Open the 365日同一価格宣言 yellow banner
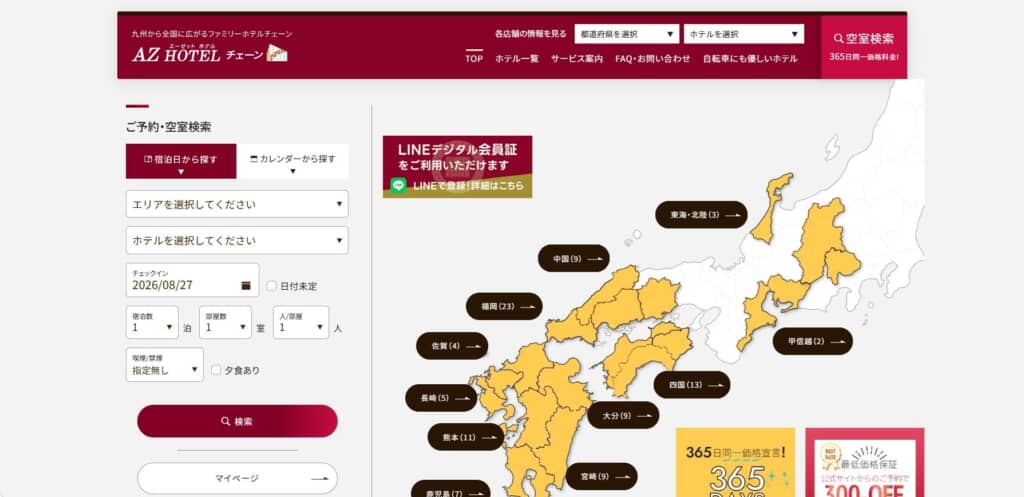 click(x=735, y=462)
